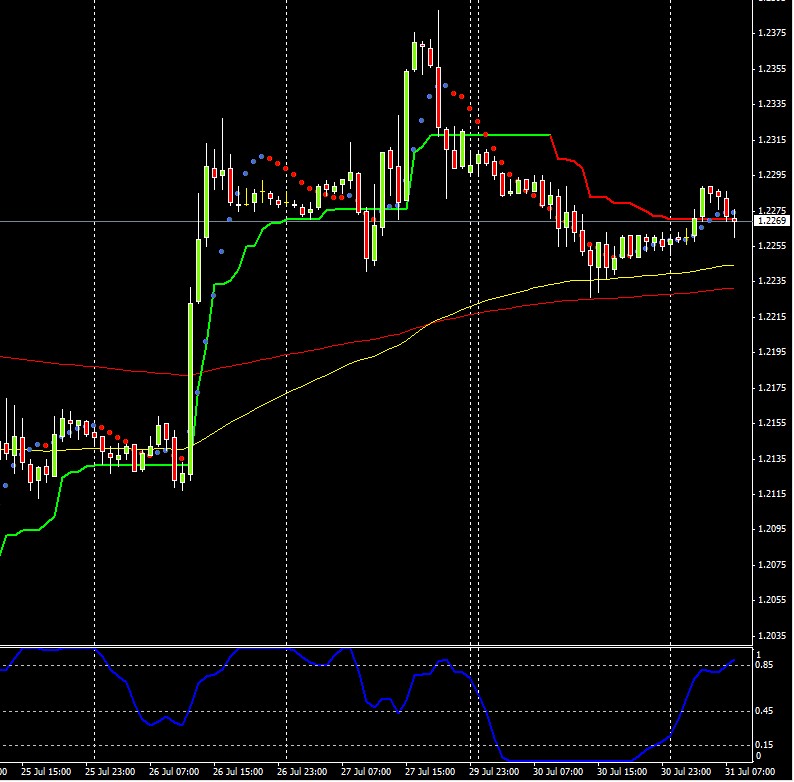Viewport: 794px width, 782px height.
Task: Click the 1.2155 price axis label
Action: point(772,423)
